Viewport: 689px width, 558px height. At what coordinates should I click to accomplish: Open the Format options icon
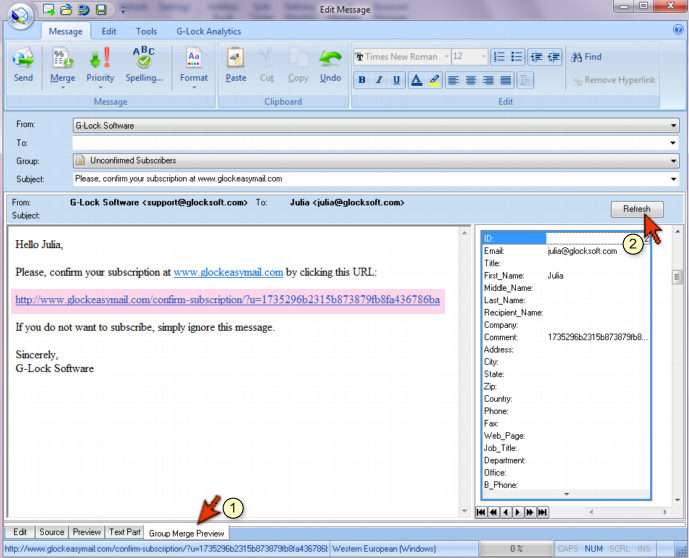[x=193, y=66]
